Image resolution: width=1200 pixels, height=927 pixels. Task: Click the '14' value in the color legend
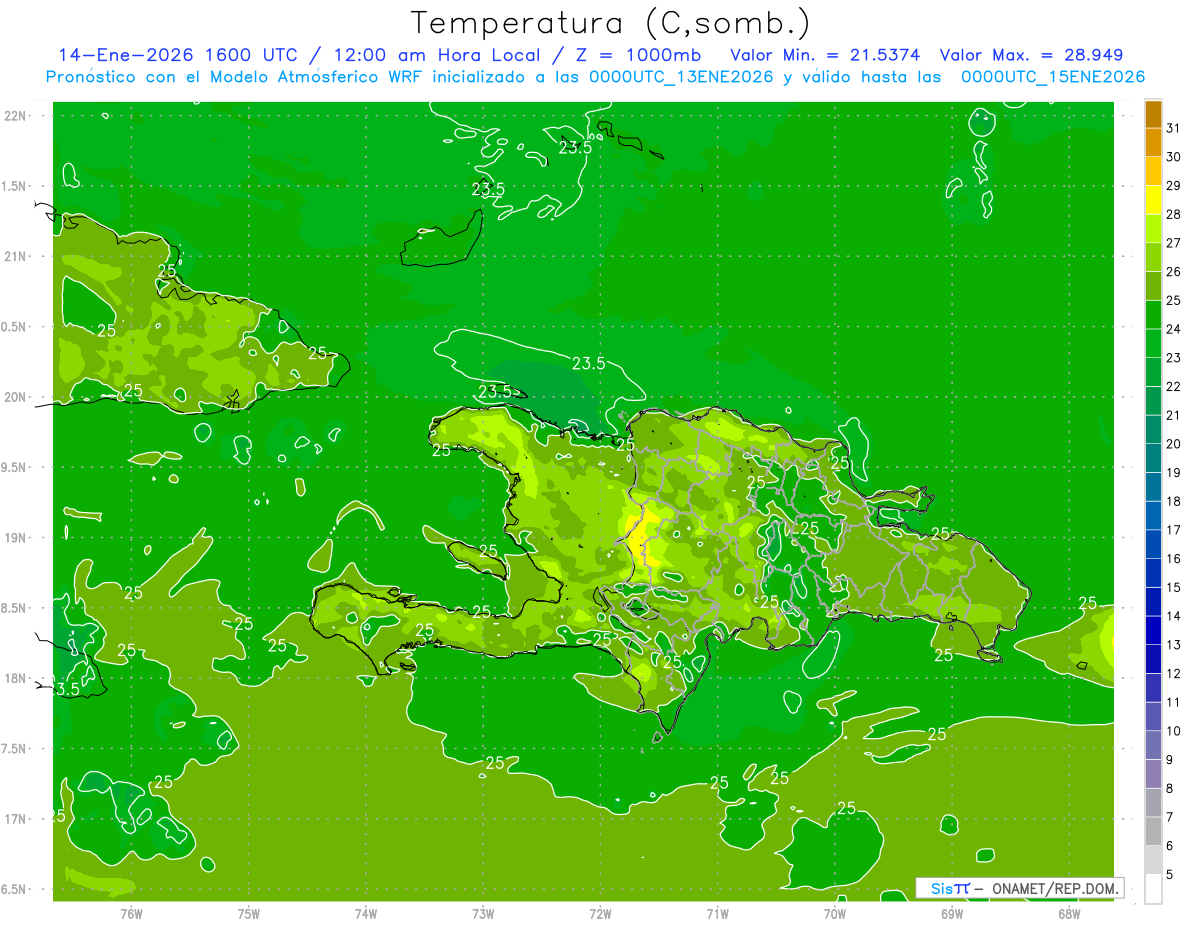pos(1174,616)
